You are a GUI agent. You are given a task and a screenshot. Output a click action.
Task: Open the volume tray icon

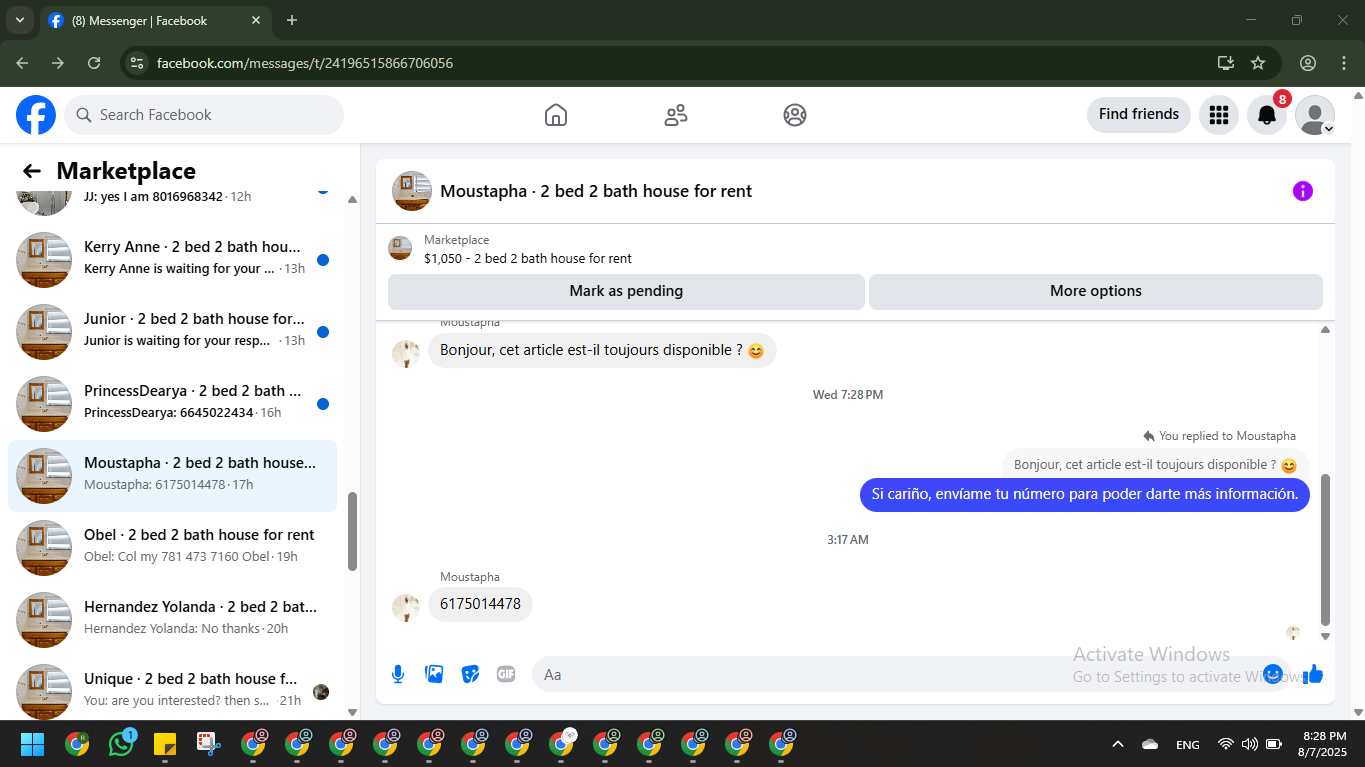point(1250,744)
